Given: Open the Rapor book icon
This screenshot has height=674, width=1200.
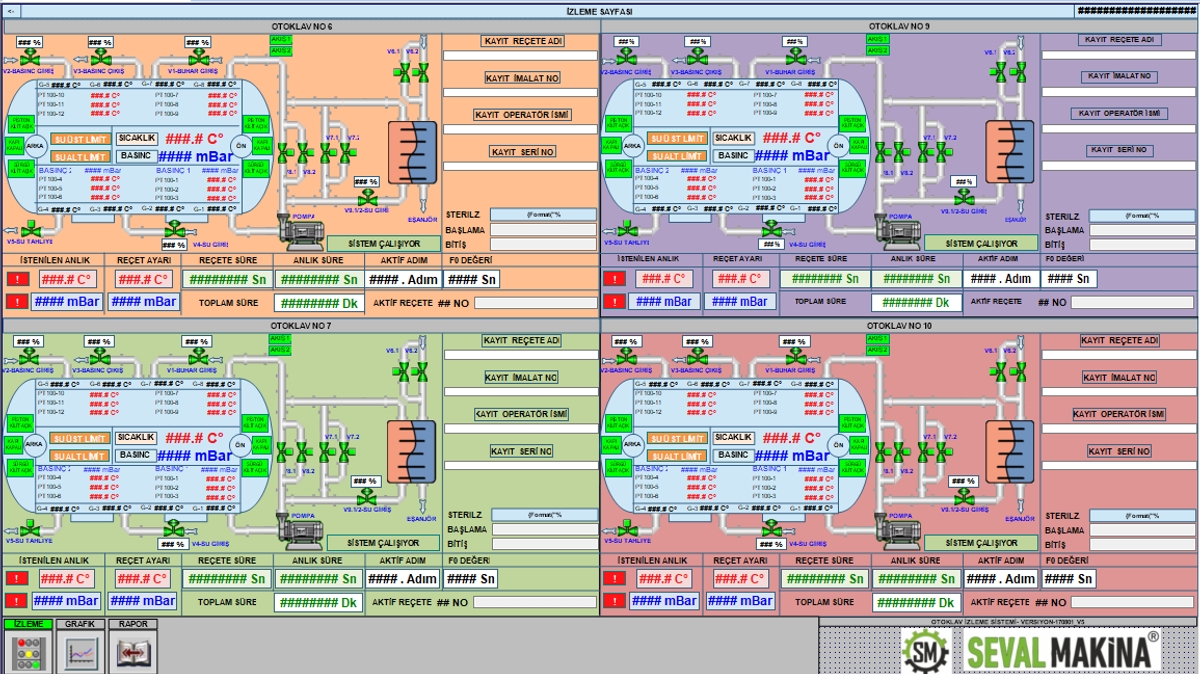Looking at the screenshot, I should (x=132, y=652).
